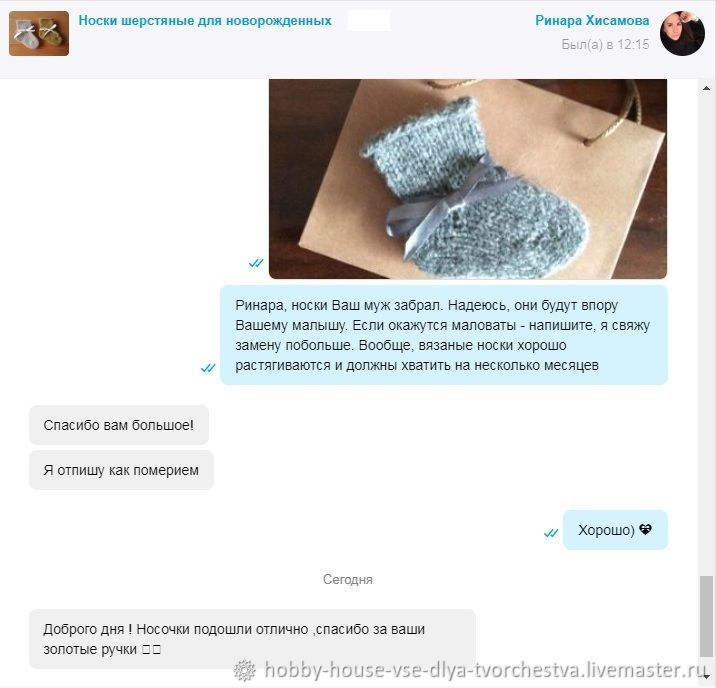Select 'Хорошо)' message bubble
Viewport: 716px width, 688px height.
click(x=615, y=530)
